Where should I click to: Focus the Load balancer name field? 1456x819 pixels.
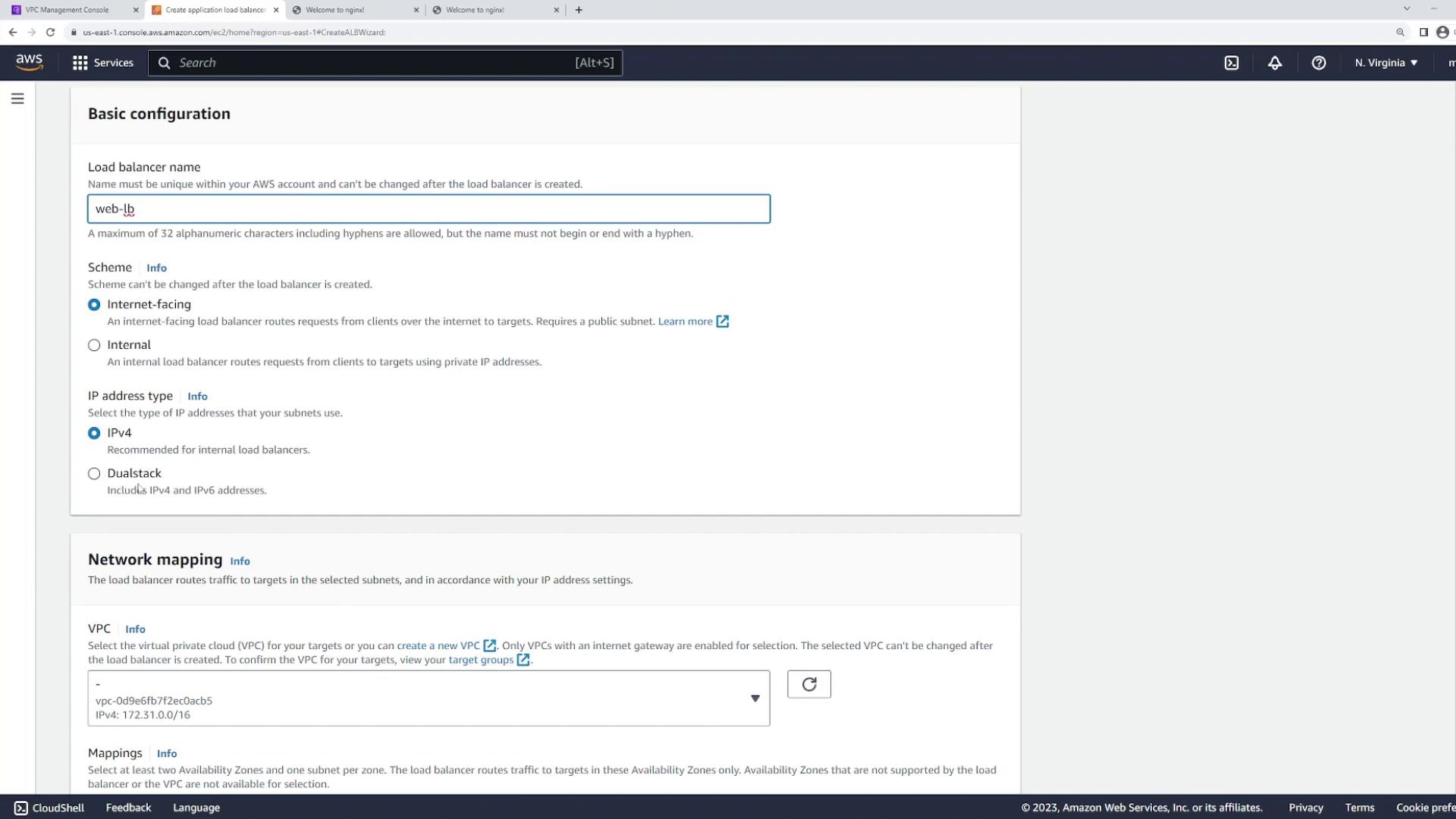point(428,209)
